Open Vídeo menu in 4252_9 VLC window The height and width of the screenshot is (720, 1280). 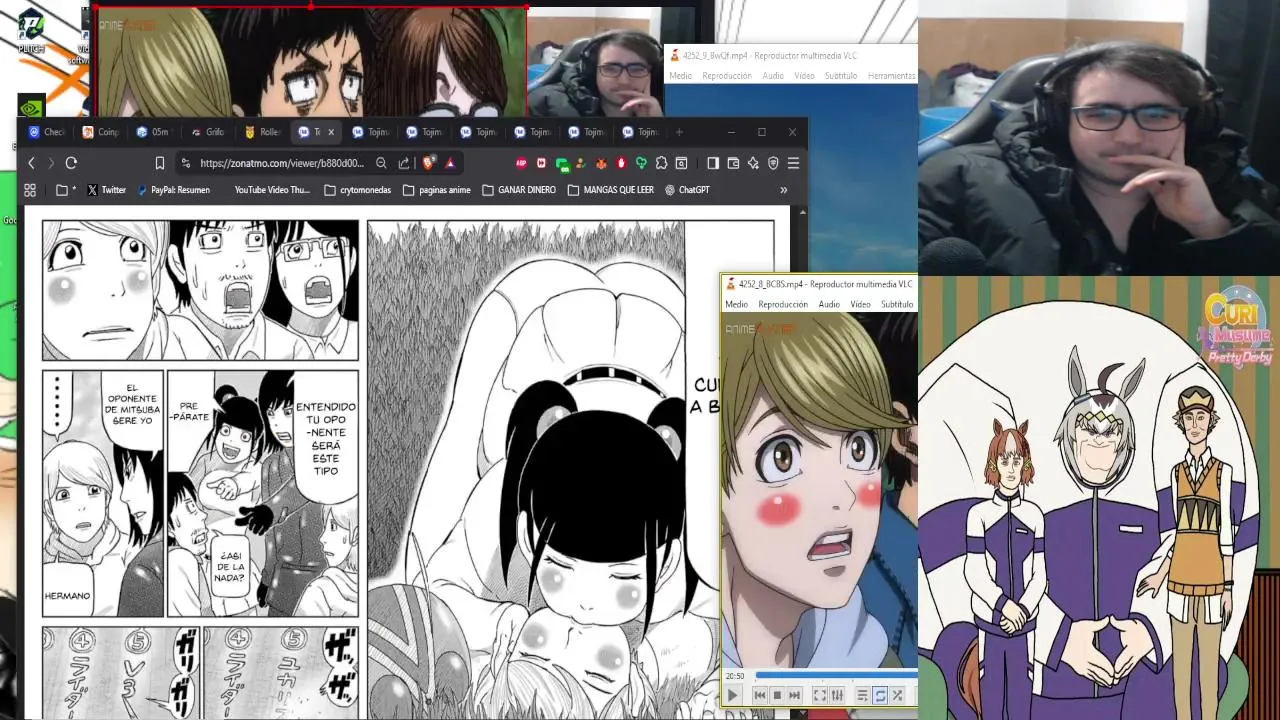(804, 76)
